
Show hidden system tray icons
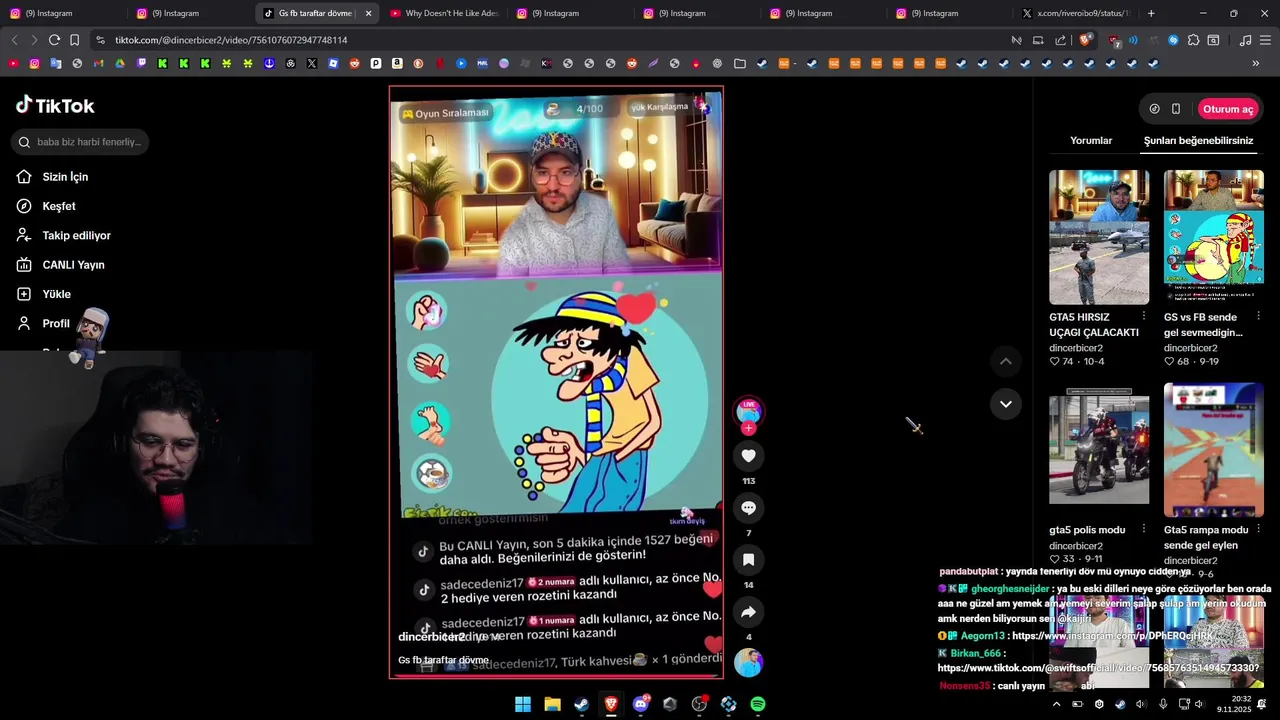point(1056,704)
